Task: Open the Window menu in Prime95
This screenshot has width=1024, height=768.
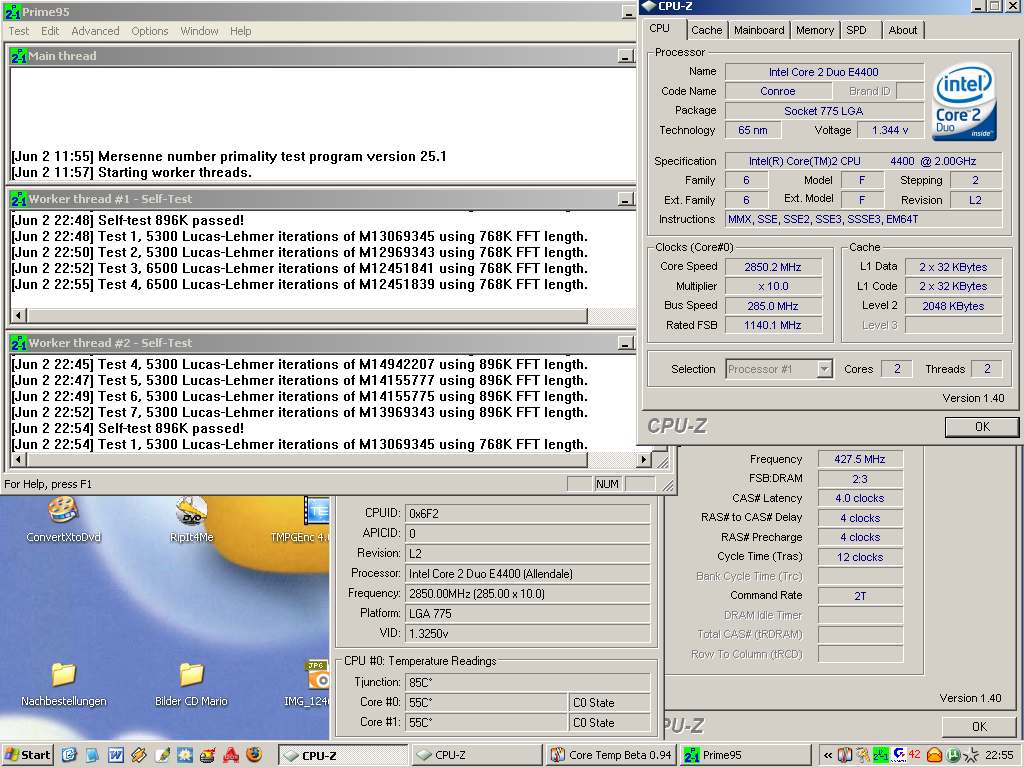Action: point(199,31)
